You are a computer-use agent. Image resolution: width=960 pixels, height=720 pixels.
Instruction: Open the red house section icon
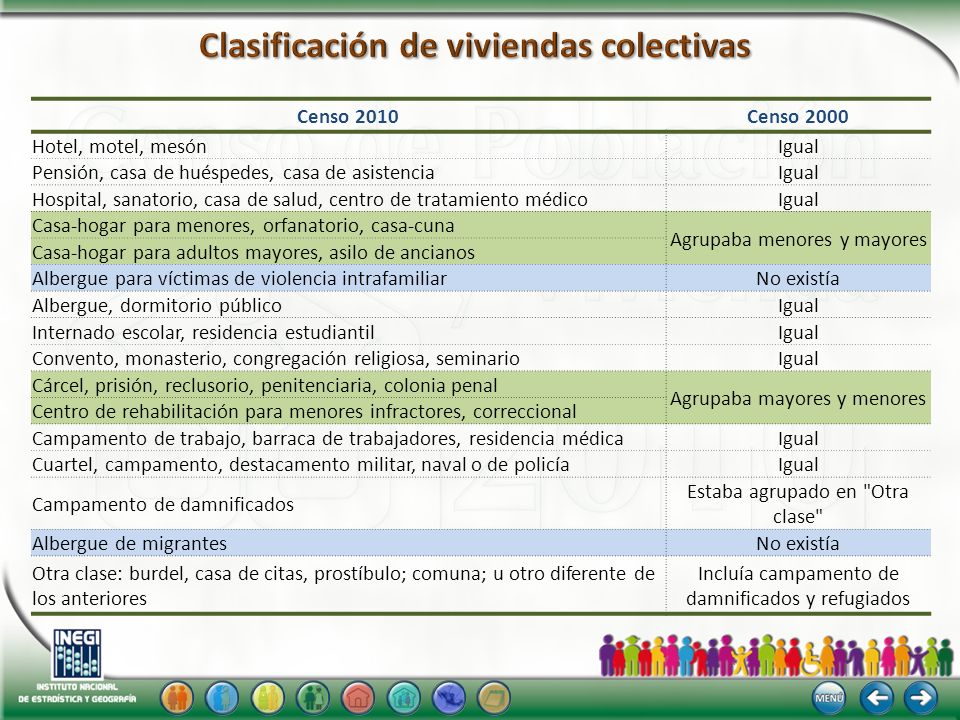coord(358,697)
